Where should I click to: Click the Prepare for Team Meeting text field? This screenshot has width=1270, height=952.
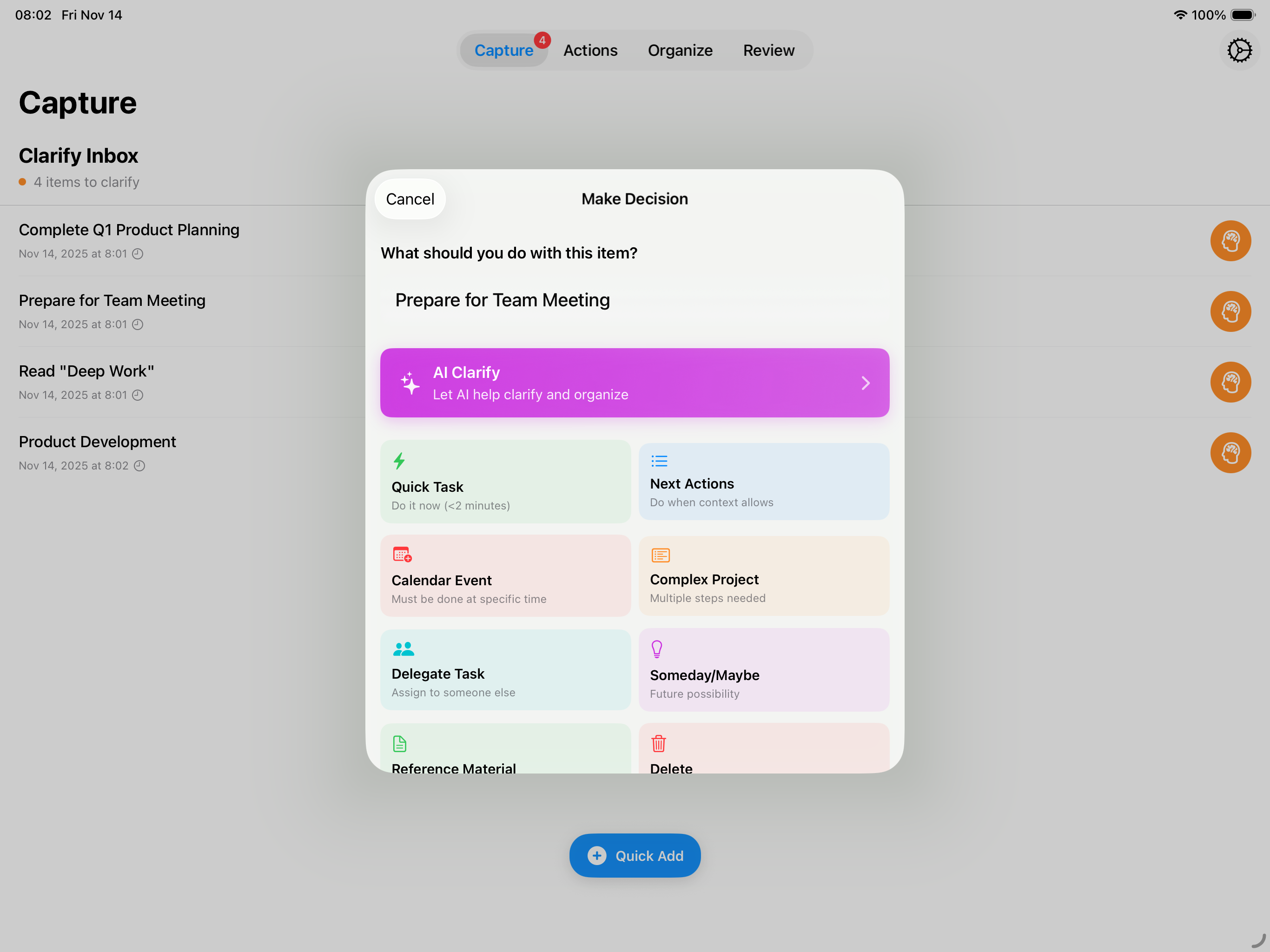[x=634, y=300]
